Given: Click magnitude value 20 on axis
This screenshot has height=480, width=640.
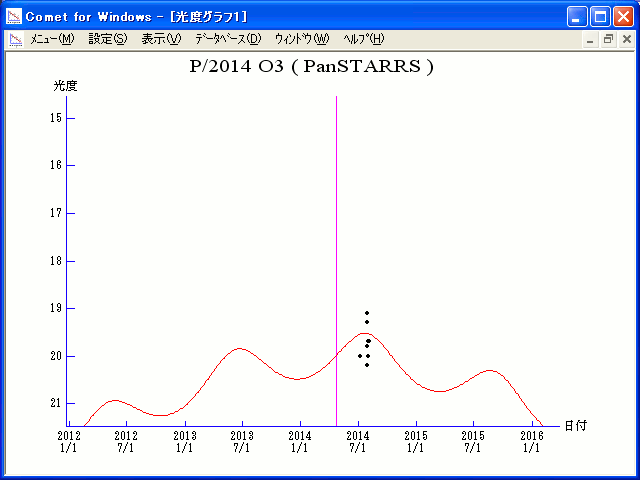Looking at the screenshot, I should (56, 356).
